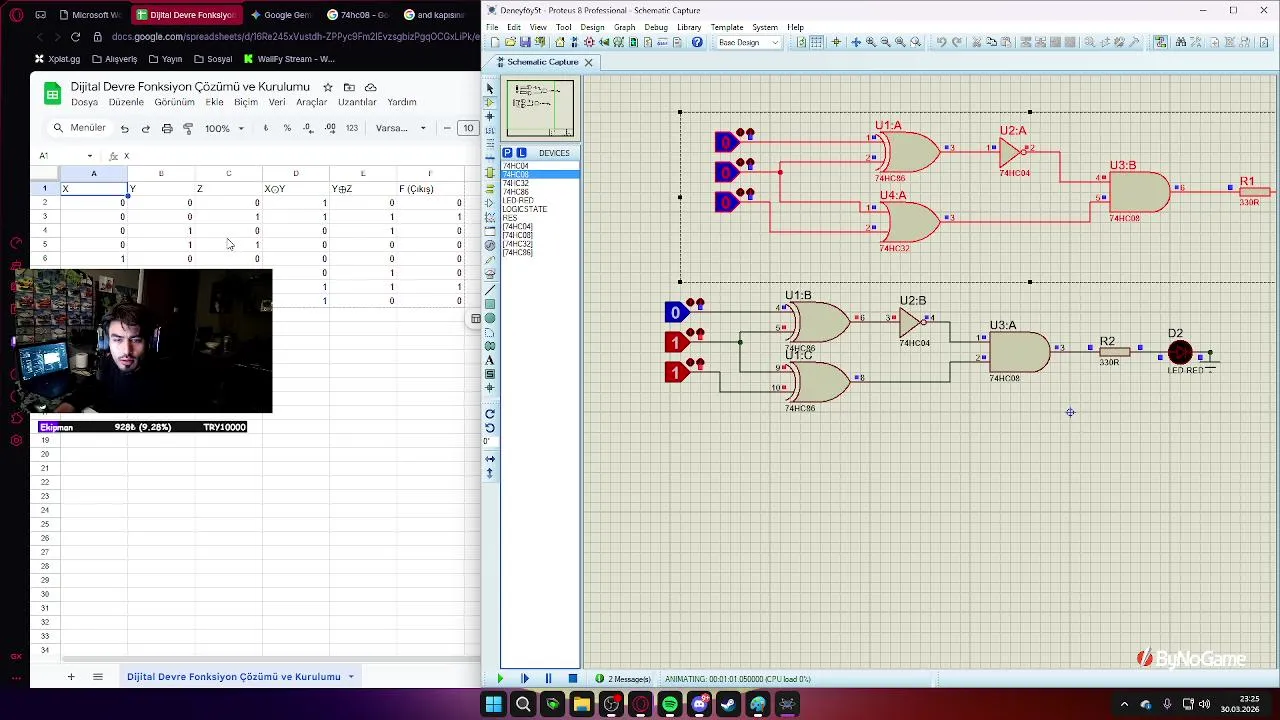Open the Varsa... font dropdown

tap(401, 128)
